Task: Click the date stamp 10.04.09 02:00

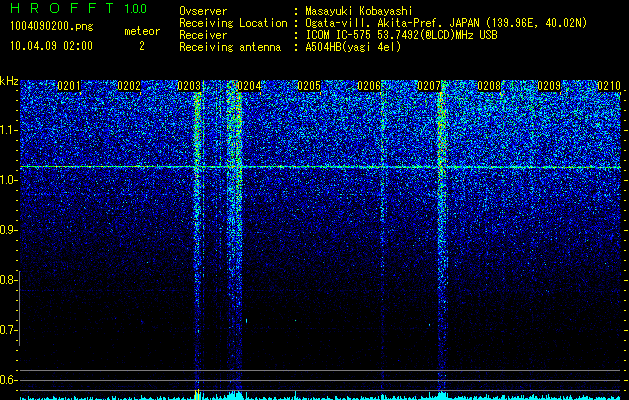Action: (x=51, y=46)
